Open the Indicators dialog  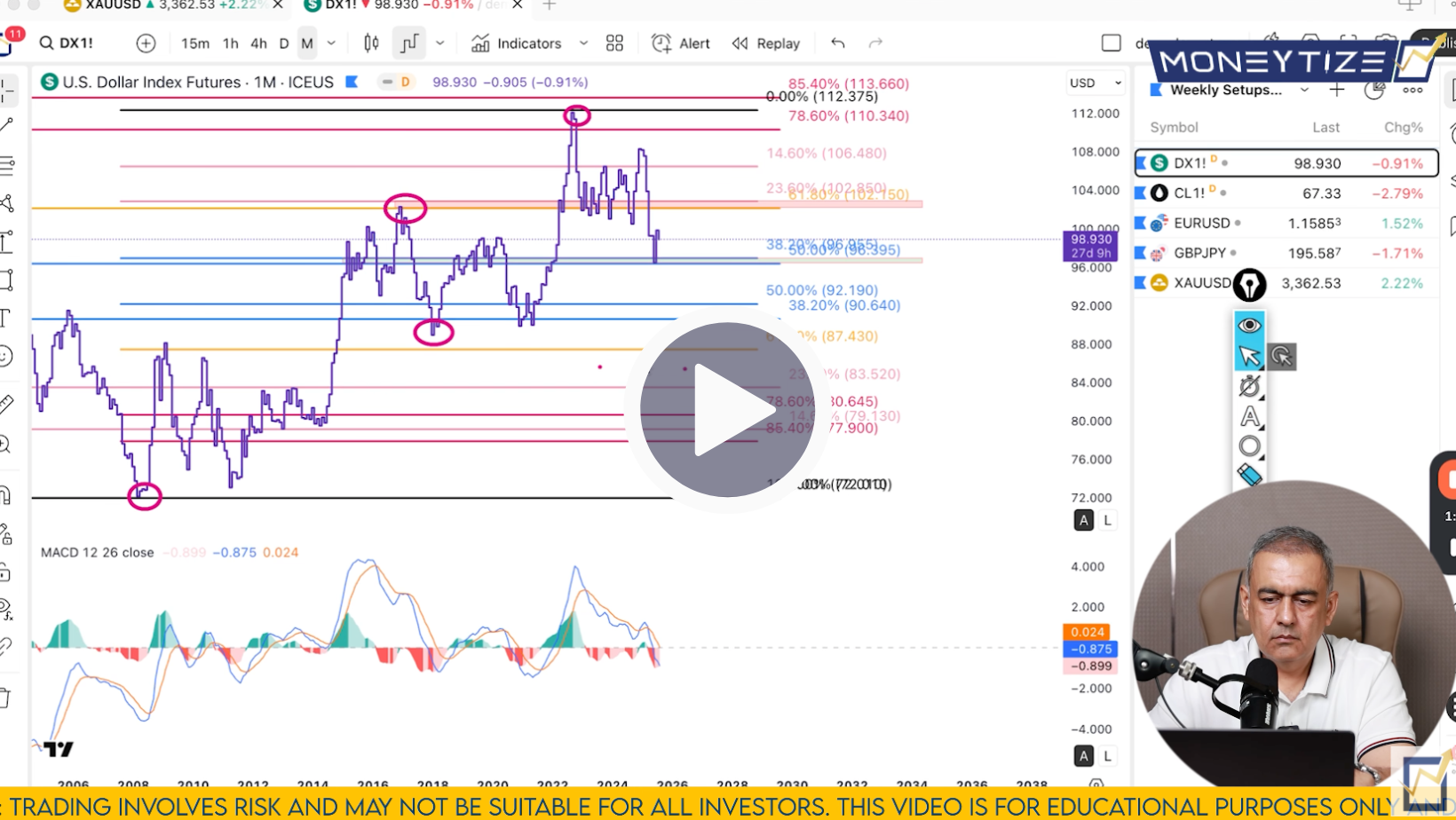517,43
